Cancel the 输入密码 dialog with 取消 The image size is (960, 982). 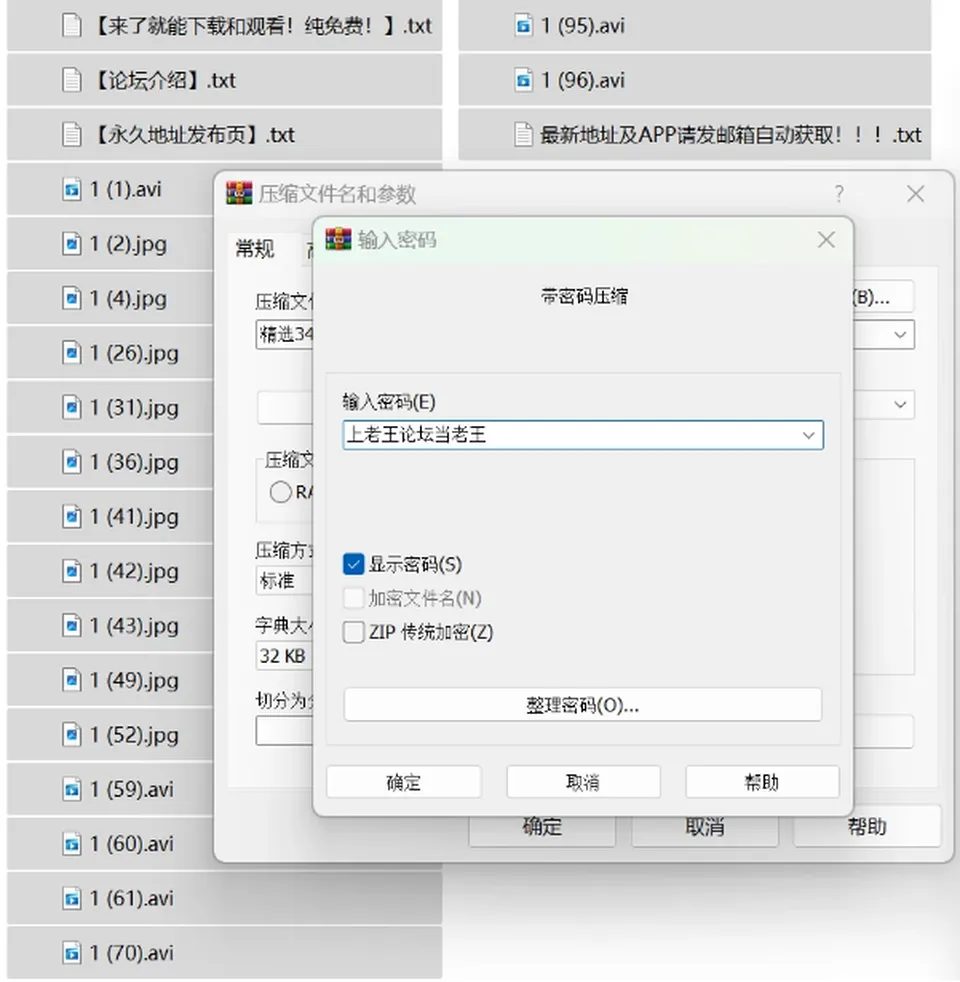[583, 782]
